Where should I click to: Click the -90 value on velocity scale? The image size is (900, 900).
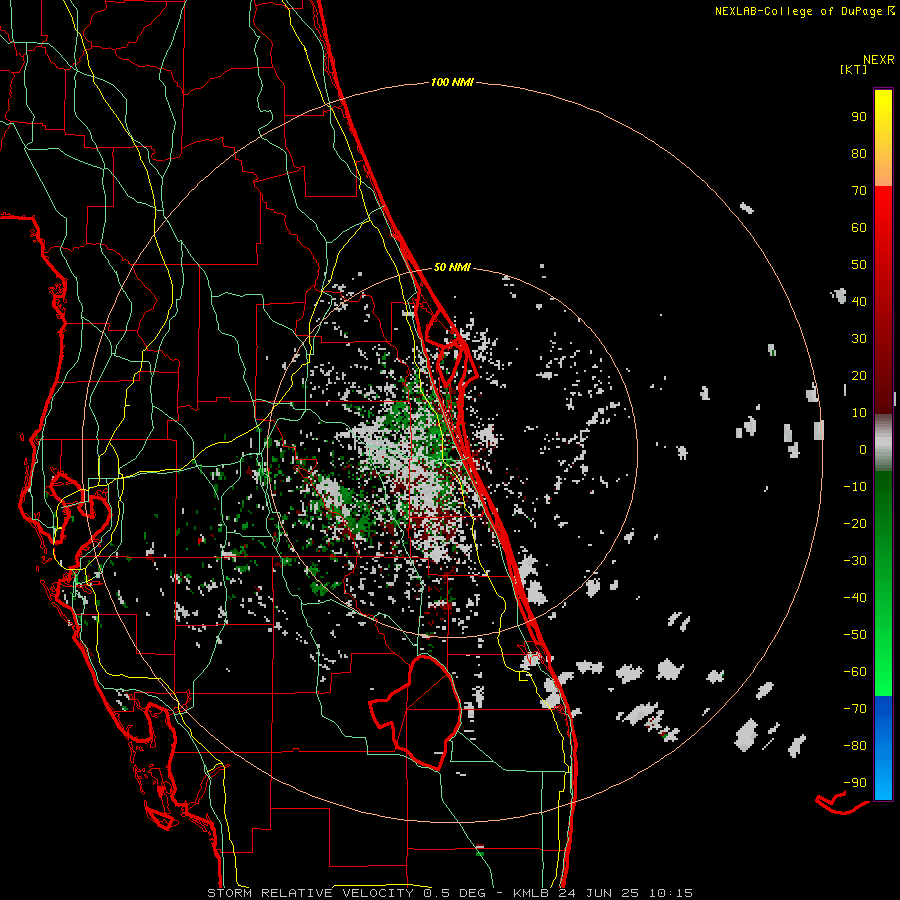pos(855,783)
